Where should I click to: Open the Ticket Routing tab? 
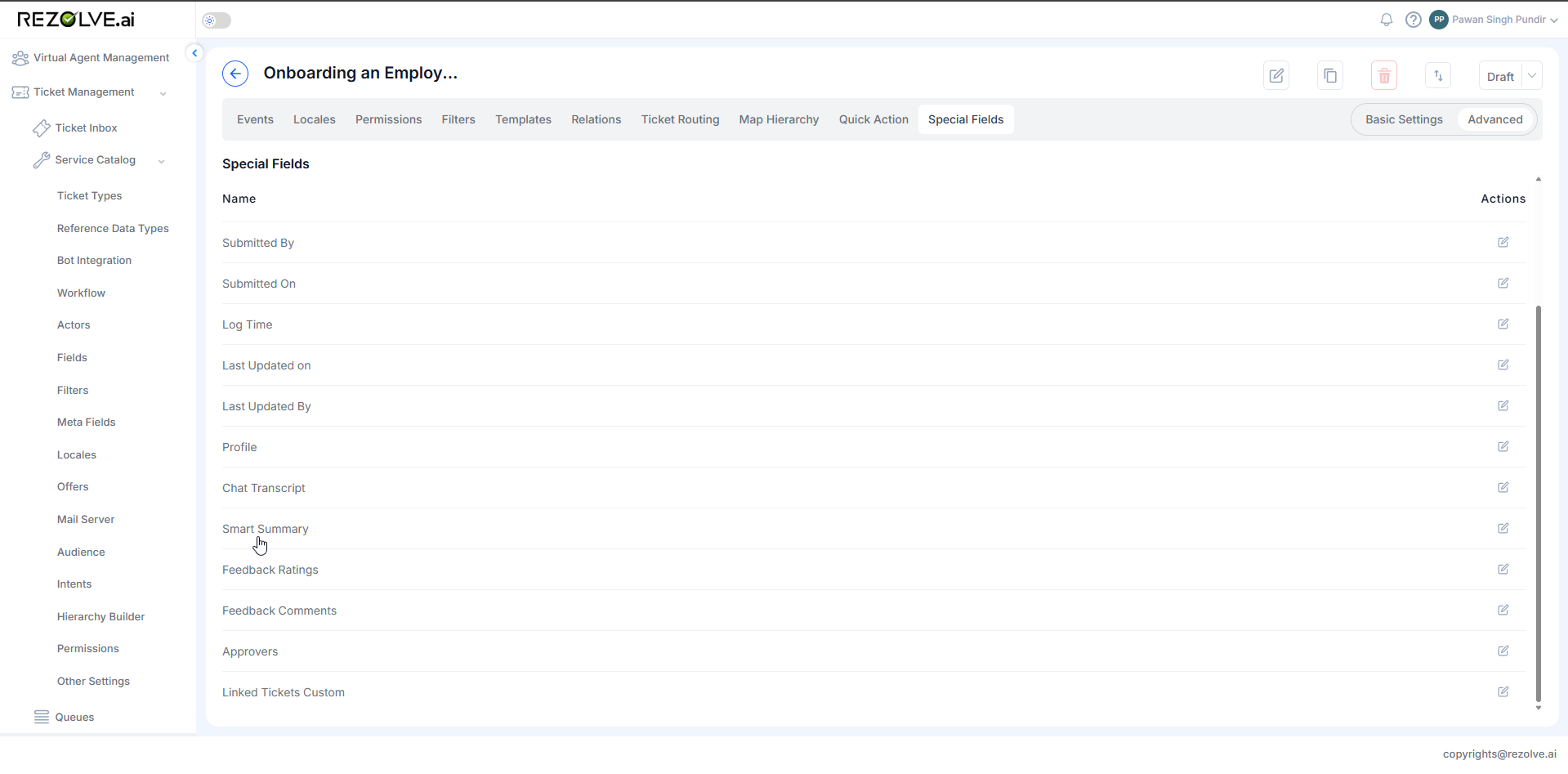pos(681,119)
